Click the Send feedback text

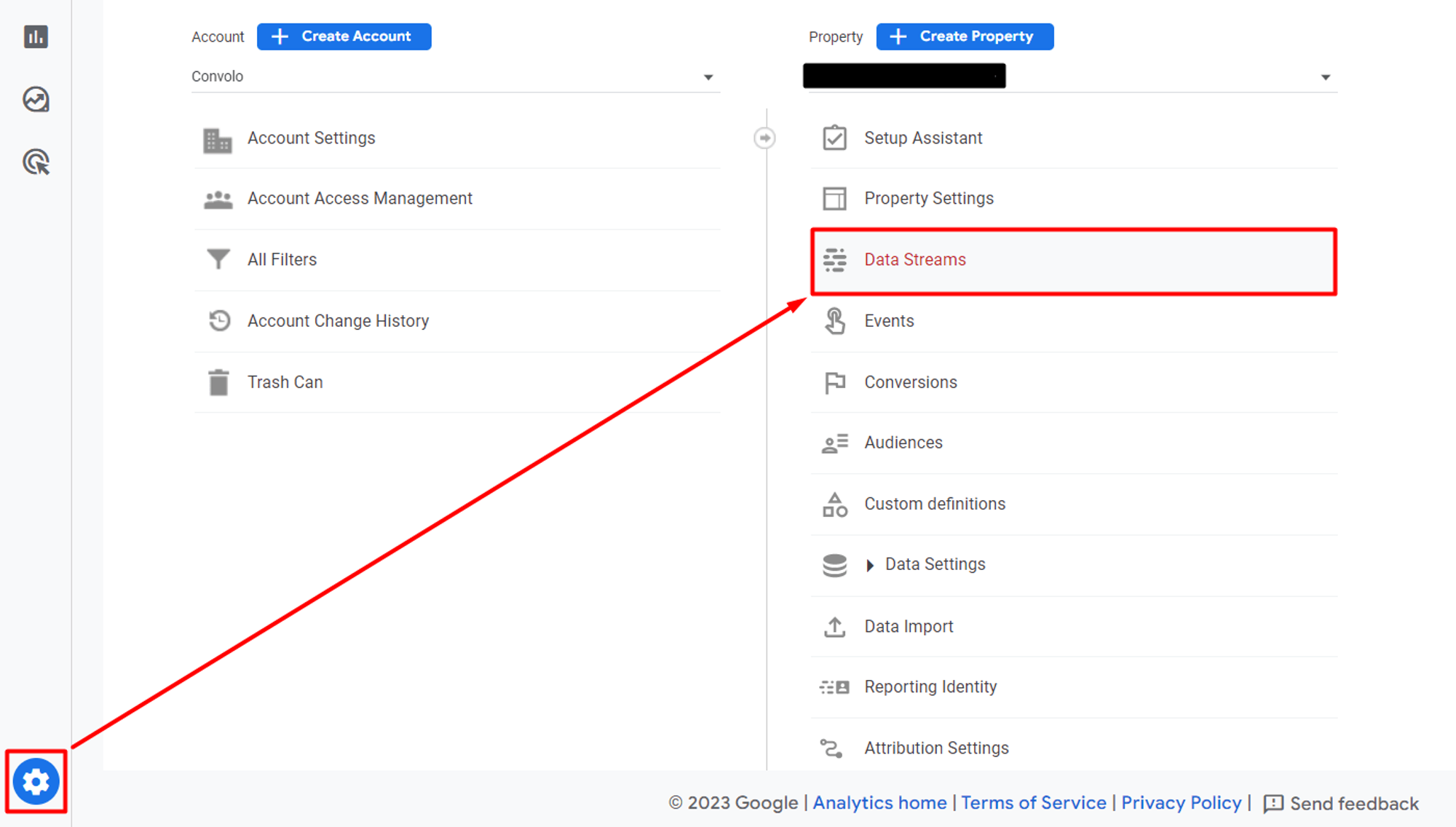[x=1354, y=804]
